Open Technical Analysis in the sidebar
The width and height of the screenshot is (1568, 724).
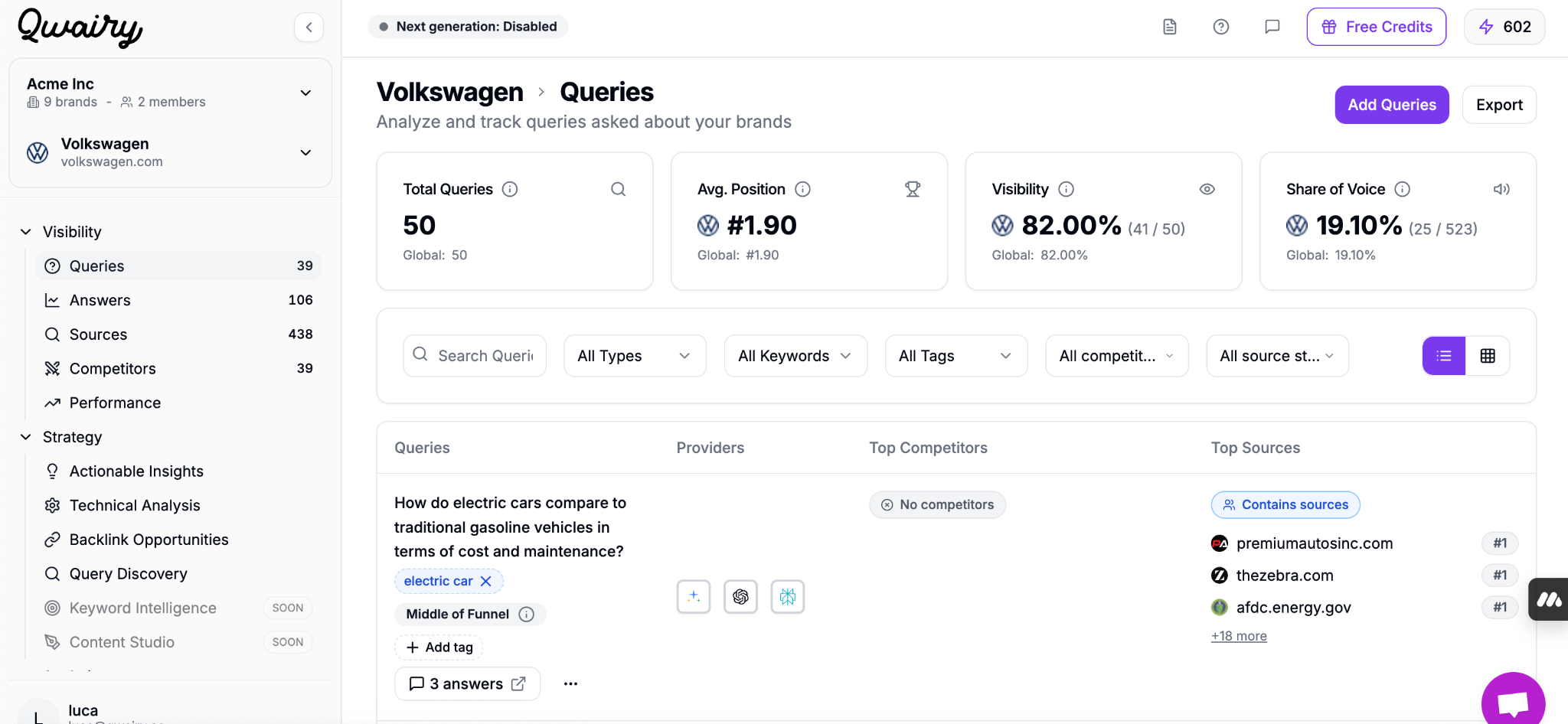click(178, 505)
